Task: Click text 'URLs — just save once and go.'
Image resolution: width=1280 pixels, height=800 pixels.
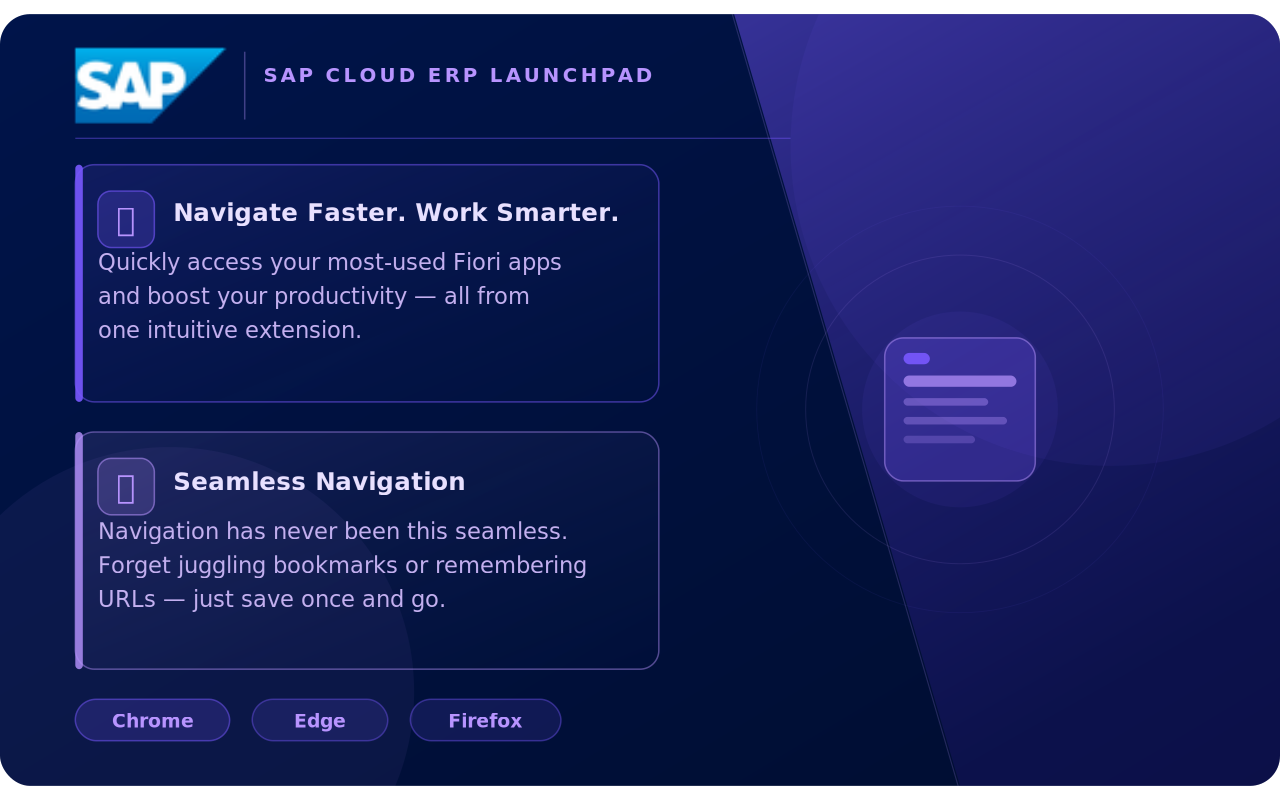Action: pyautogui.click(x=272, y=599)
